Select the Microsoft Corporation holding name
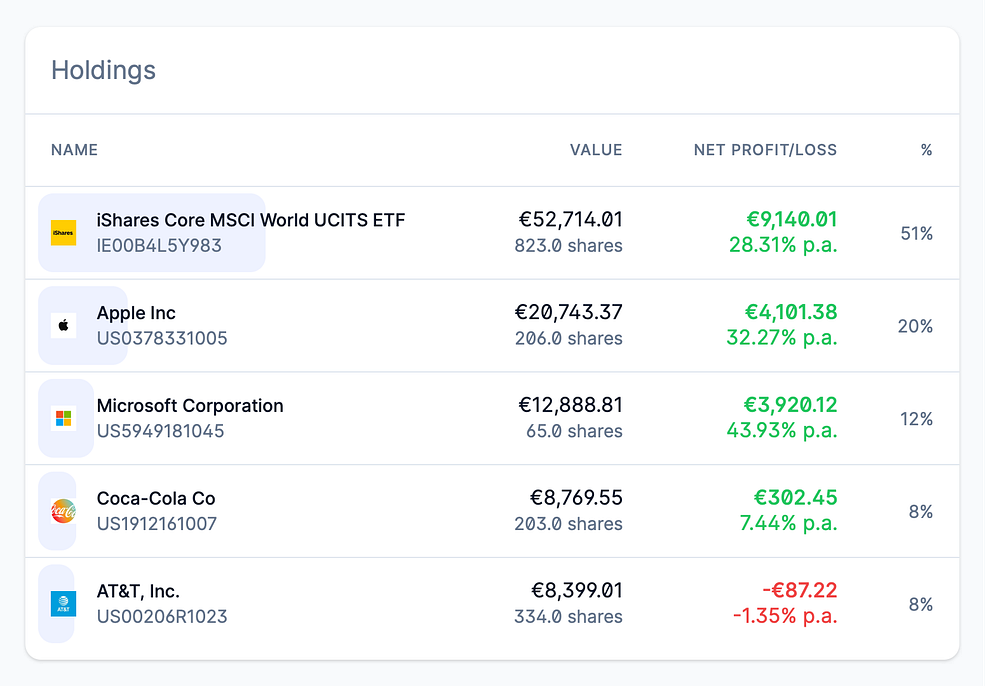1000x686 pixels. [x=190, y=406]
